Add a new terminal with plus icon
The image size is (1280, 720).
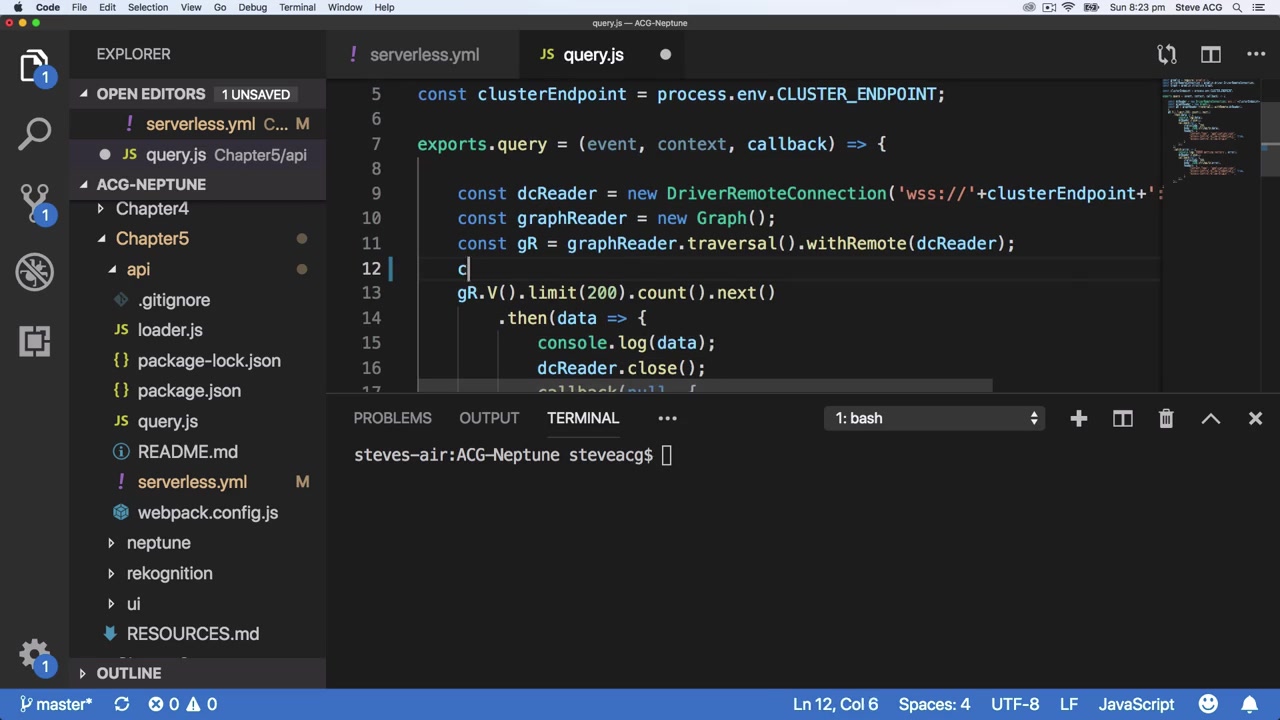(x=1078, y=419)
